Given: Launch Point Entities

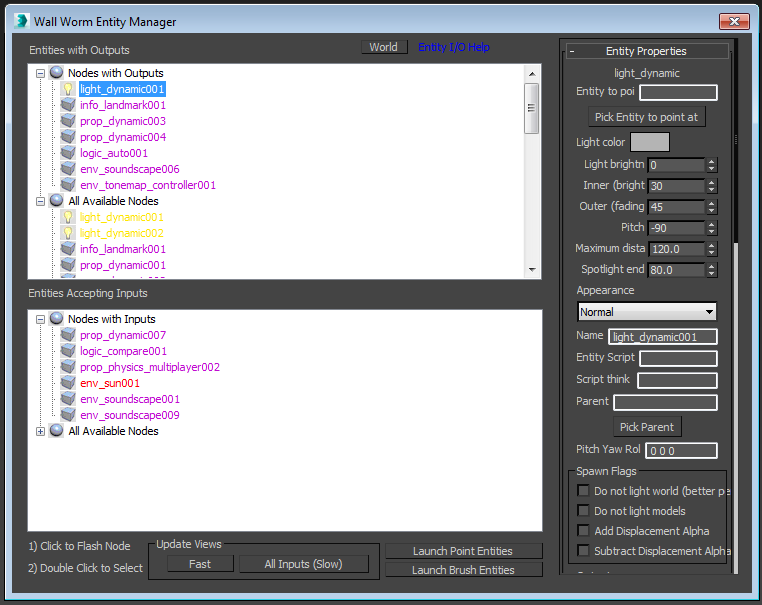Looking at the screenshot, I should tap(463, 551).
